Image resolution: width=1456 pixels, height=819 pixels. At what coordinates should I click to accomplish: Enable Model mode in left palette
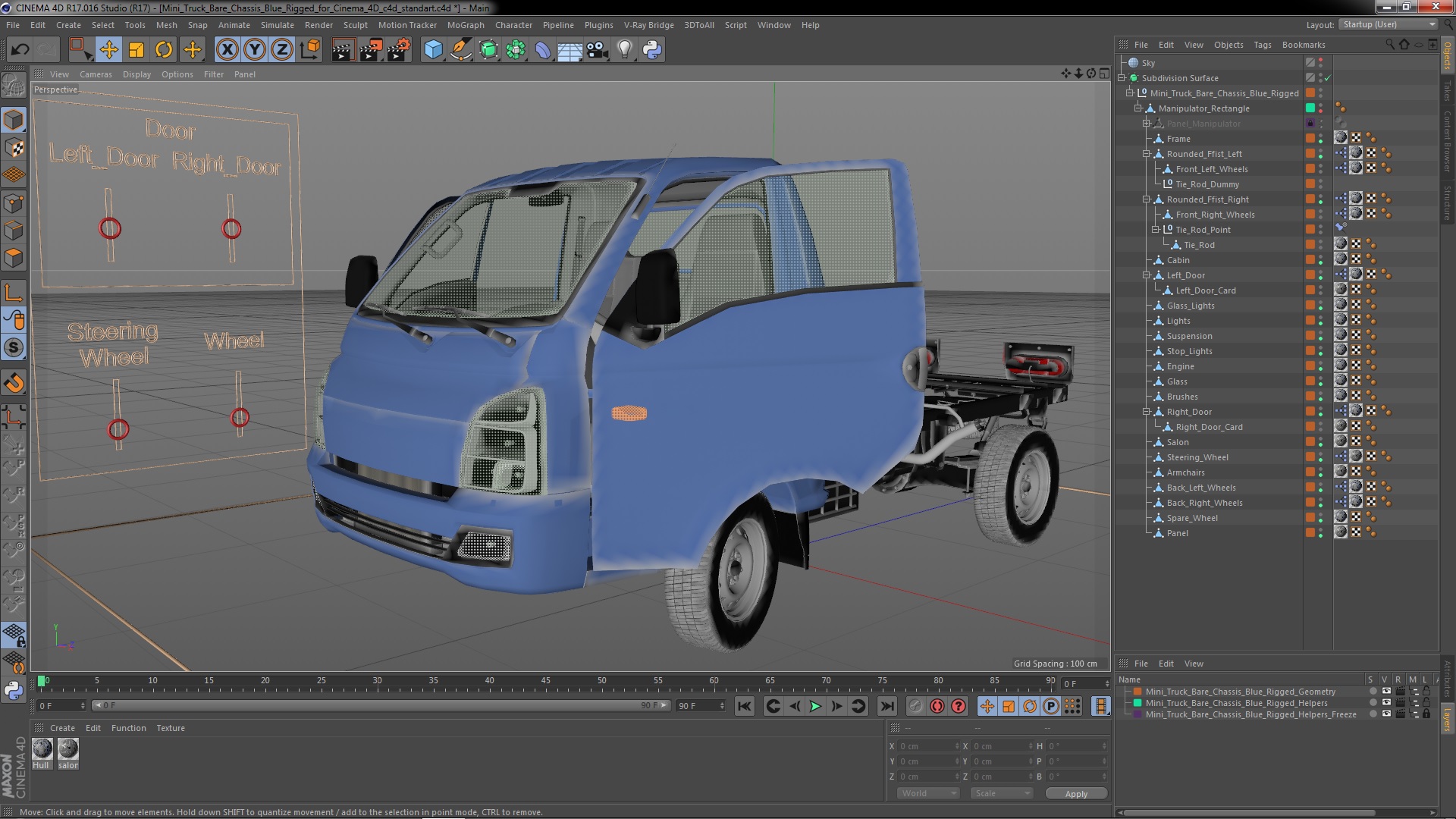[14, 120]
